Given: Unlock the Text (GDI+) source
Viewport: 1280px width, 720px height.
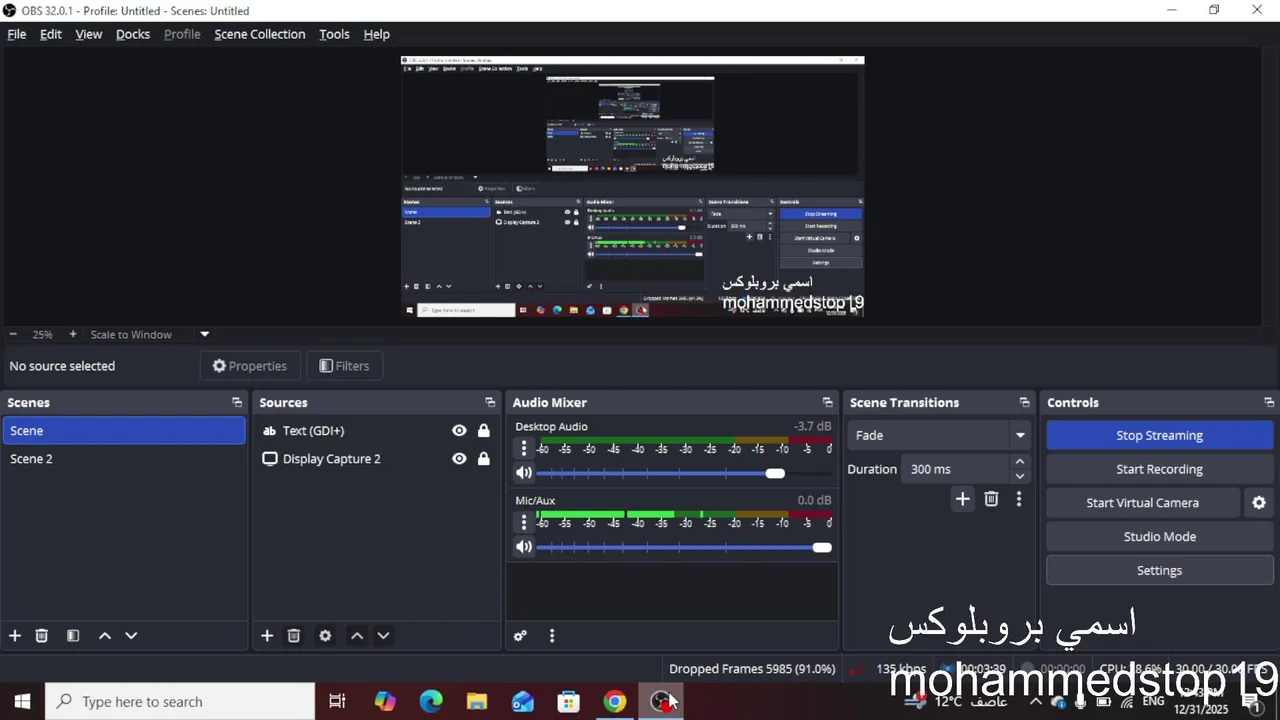Looking at the screenshot, I should tap(484, 431).
